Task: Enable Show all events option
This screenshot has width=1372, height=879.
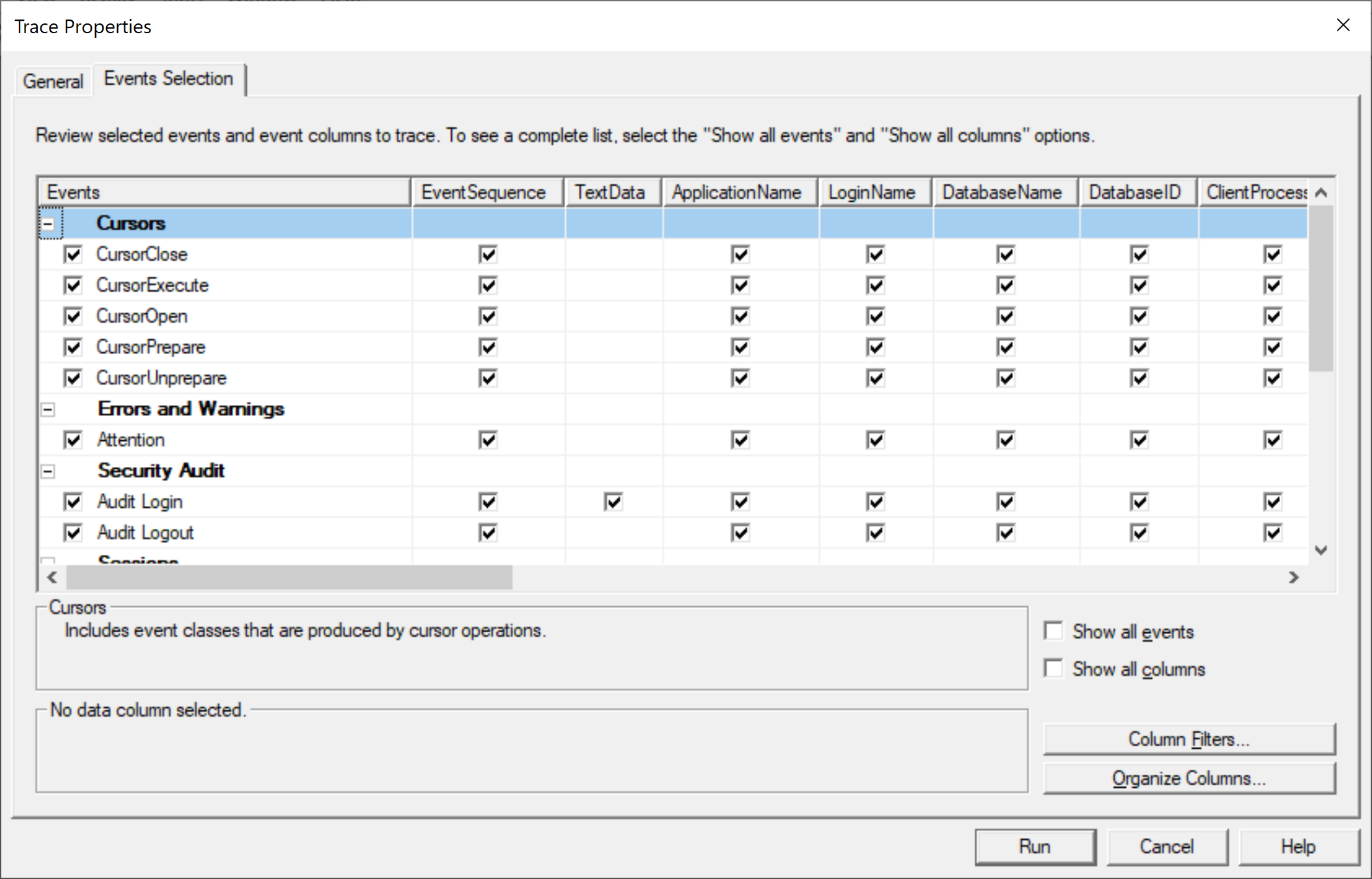Action: pos(1053,631)
